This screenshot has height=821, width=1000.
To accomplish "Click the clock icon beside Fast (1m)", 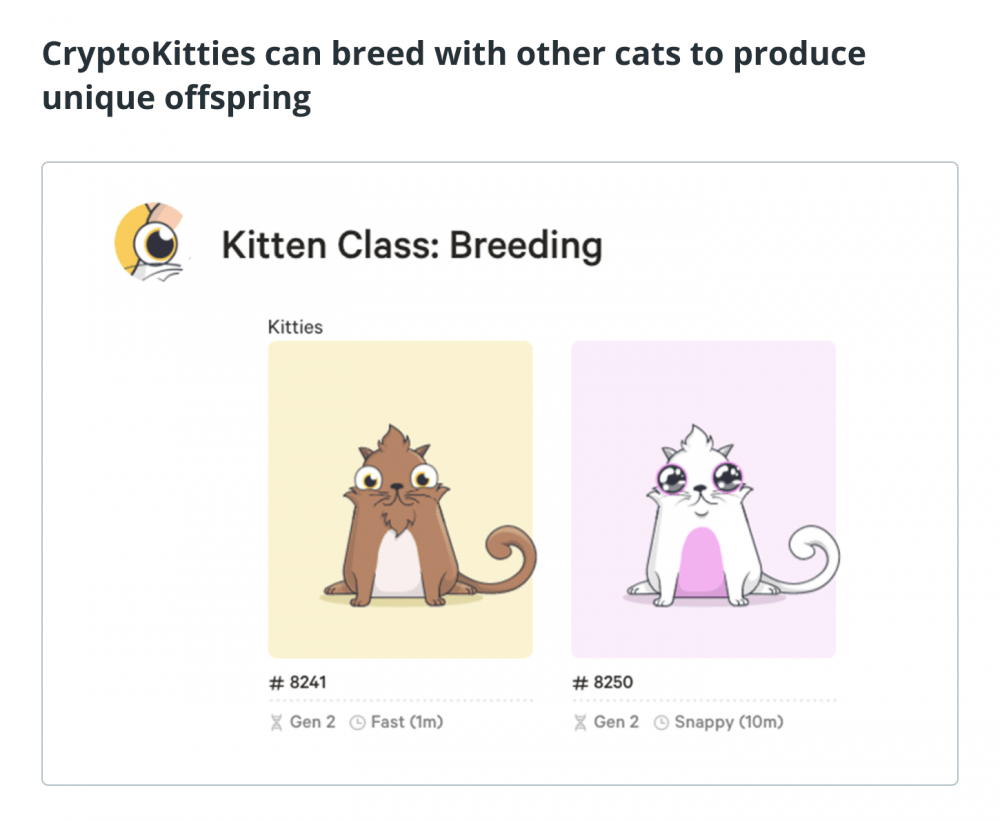I will [x=358, y=723].
